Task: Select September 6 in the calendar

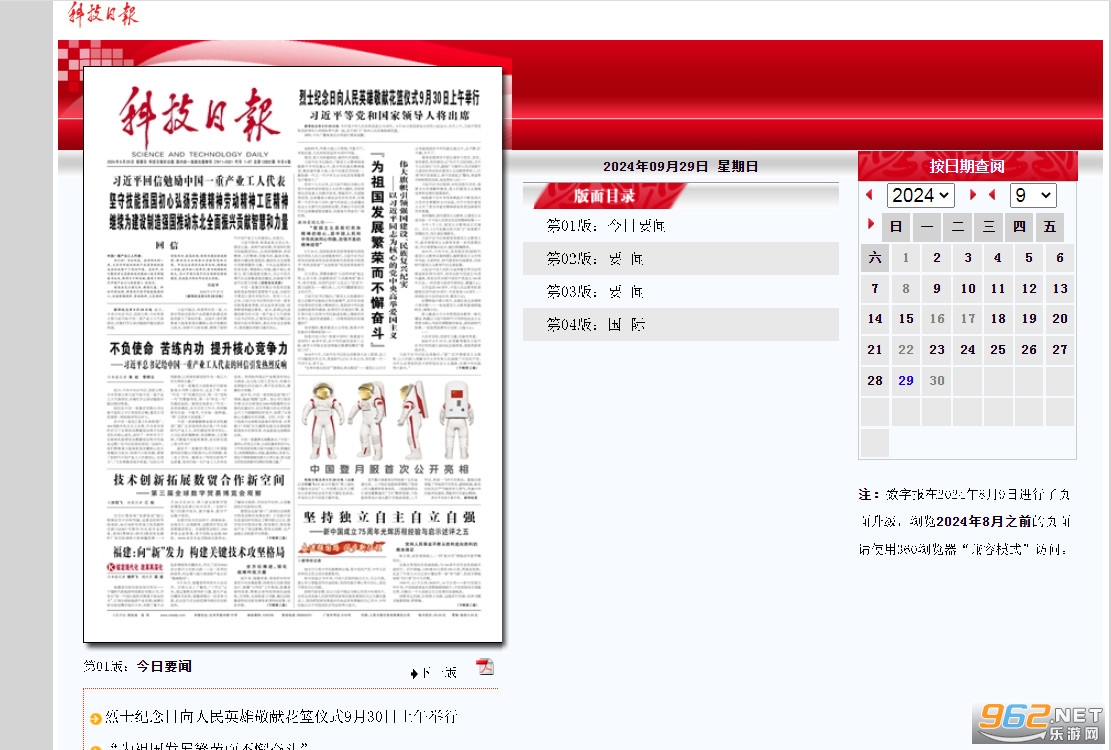Action: click(1060, 258)
